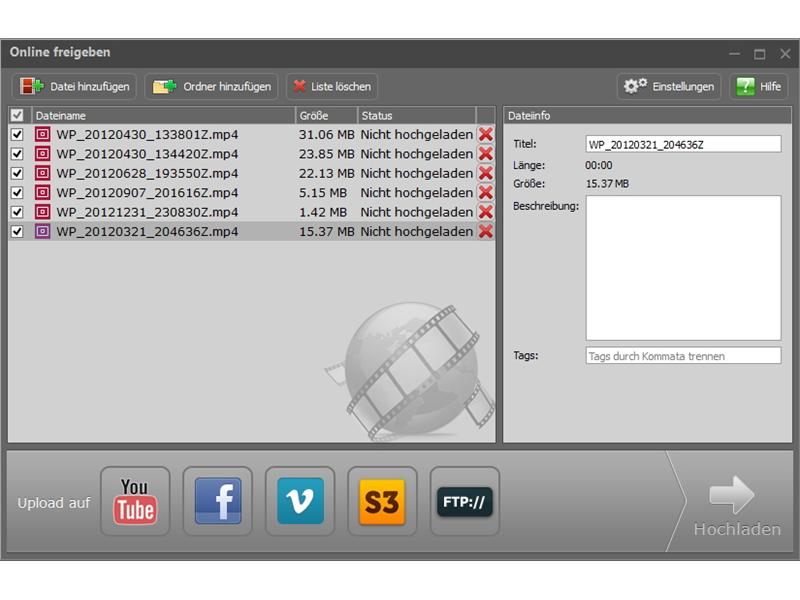Viewport: 800px width, 600px height.
Task: Click video file icon of WP_20121231_230830Z.mp4
Action: [x=42, y=212]
